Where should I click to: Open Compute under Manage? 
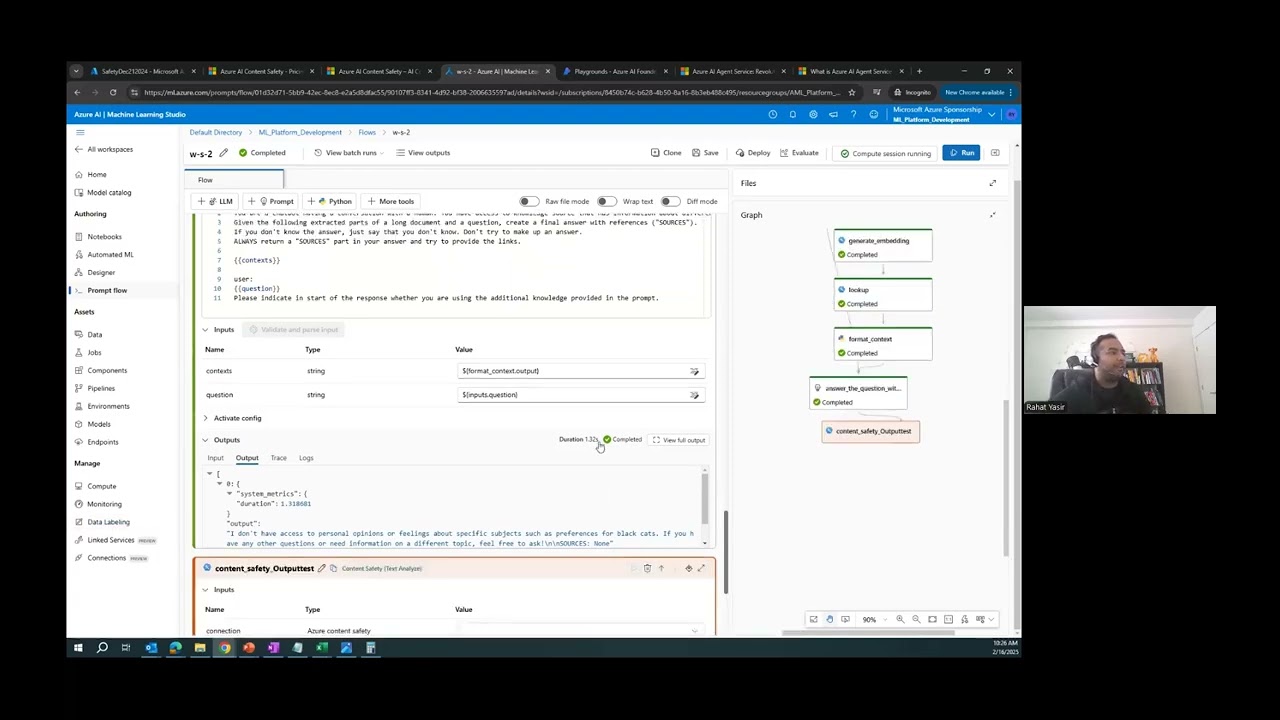(101, 486)
